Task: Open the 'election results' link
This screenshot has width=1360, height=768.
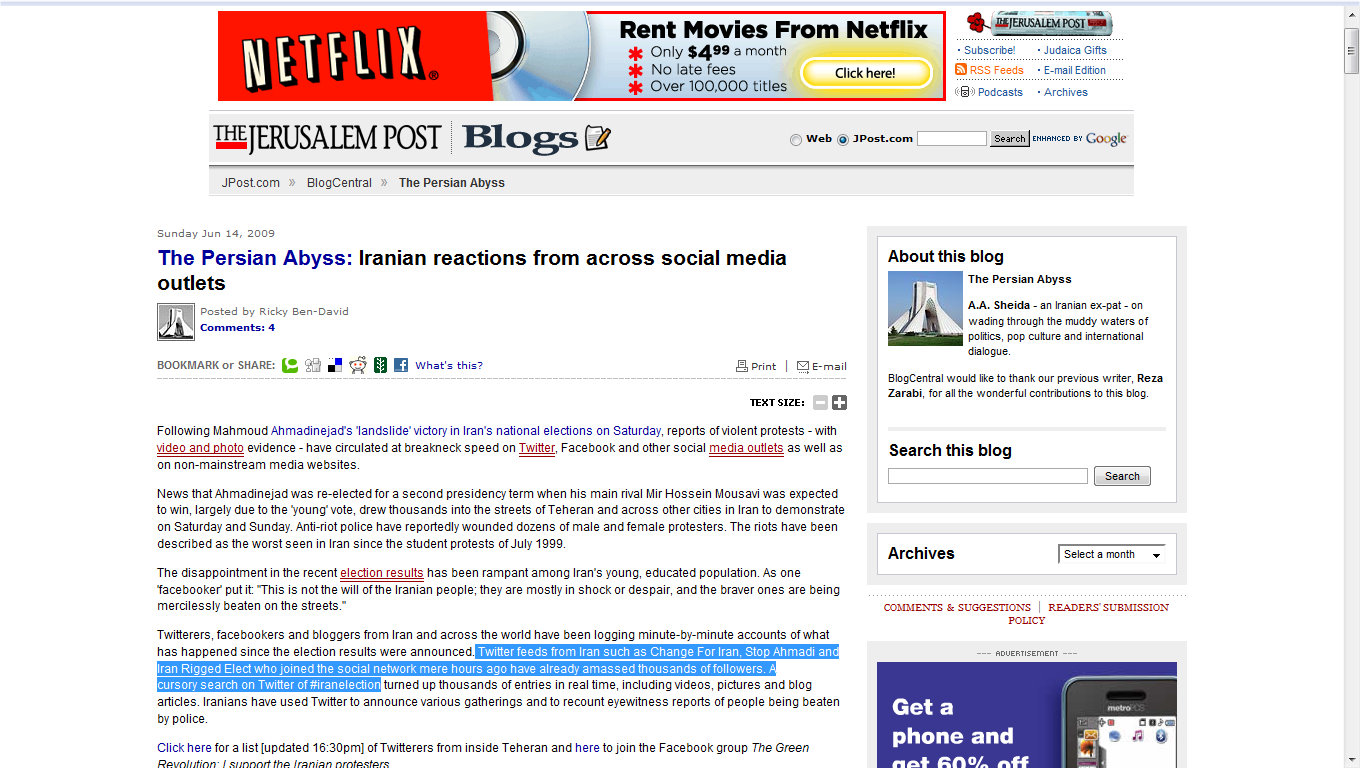Action: click(x=382, y=573)
